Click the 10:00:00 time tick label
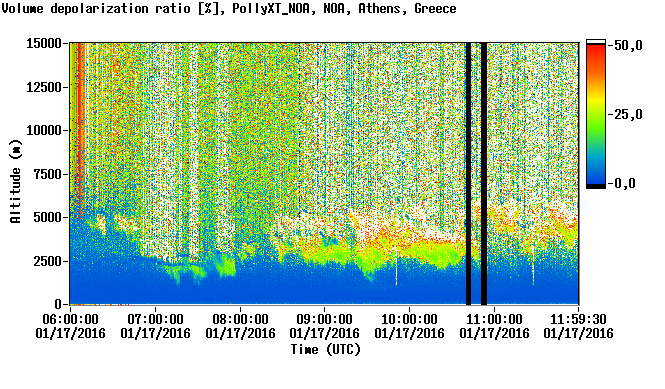The width and height of the screenshot is (665, 389). [x=410, y=326]
